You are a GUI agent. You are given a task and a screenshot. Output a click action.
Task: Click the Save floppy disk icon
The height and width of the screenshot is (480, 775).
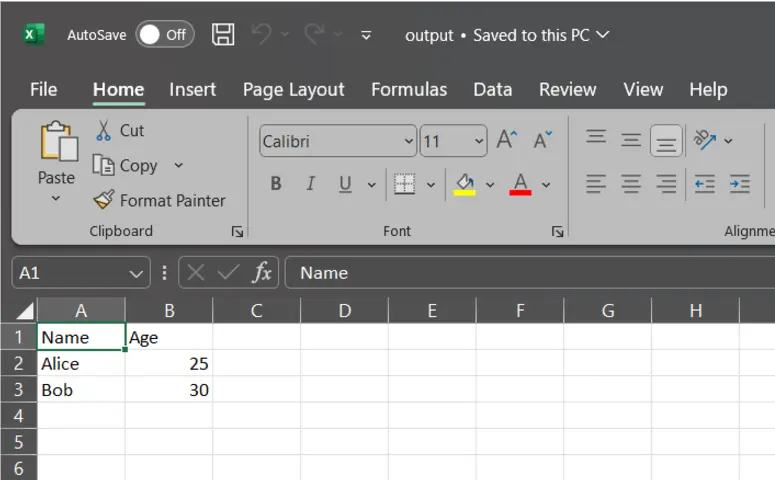223,35
